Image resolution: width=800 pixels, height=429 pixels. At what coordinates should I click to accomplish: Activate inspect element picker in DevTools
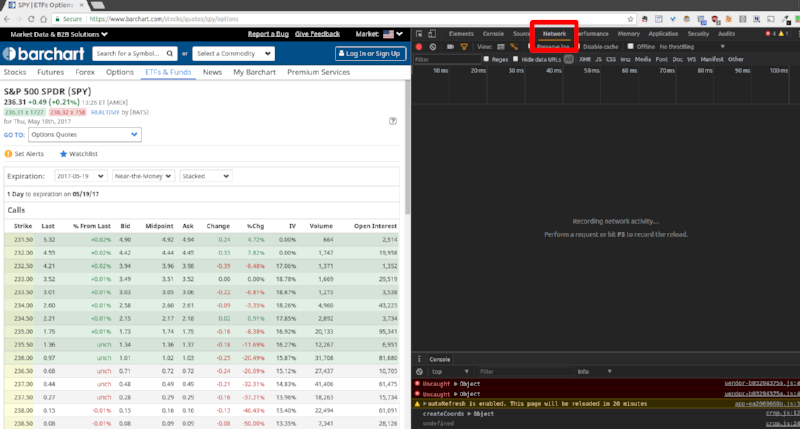coord(419,34)
